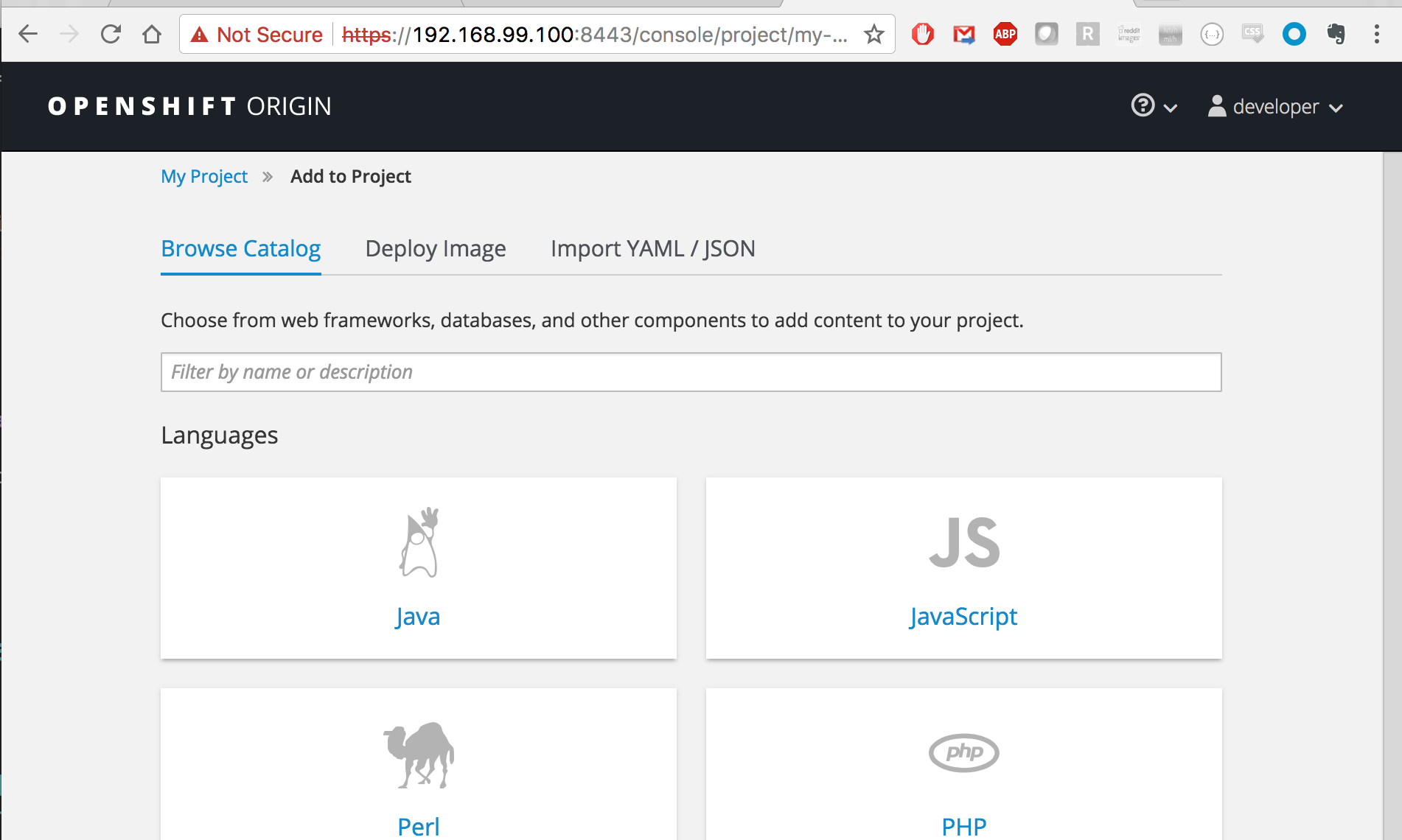This screenshot has height=840, width=1402.
Task: Open the Perl catalog link
Action: tap(419, 827)
